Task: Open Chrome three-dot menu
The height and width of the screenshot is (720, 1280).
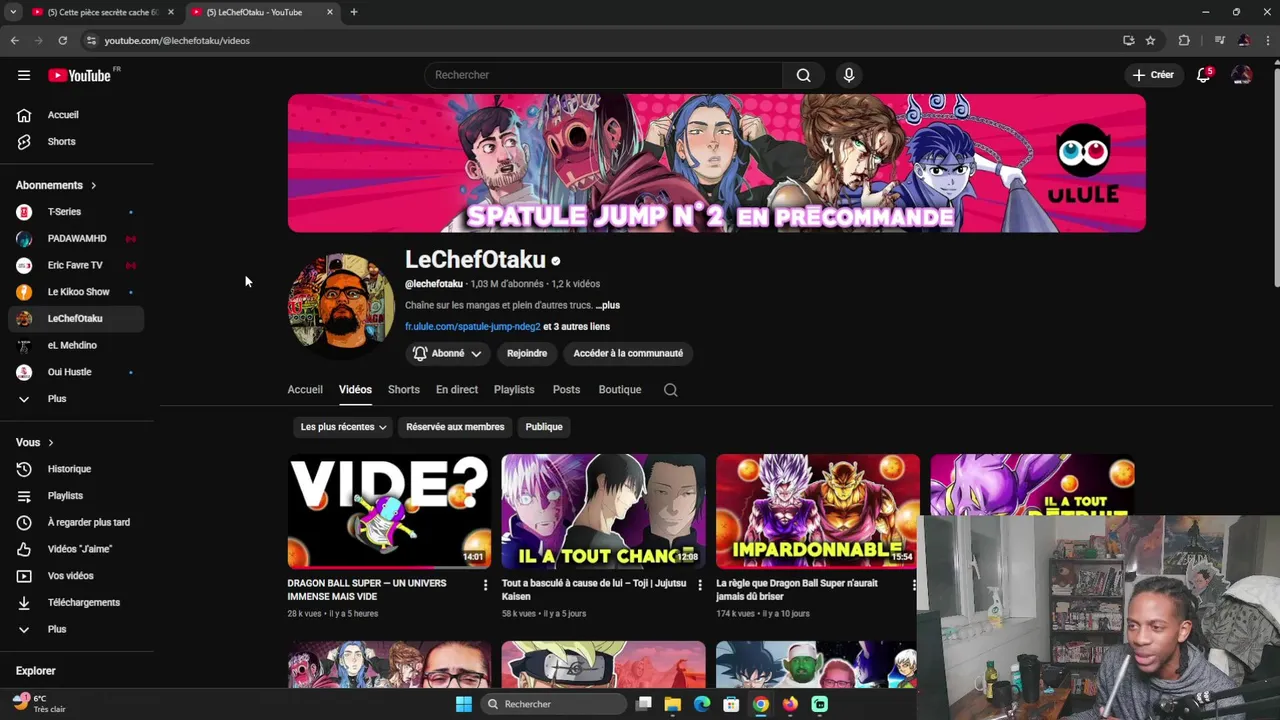Action: tap(1268, 41)
